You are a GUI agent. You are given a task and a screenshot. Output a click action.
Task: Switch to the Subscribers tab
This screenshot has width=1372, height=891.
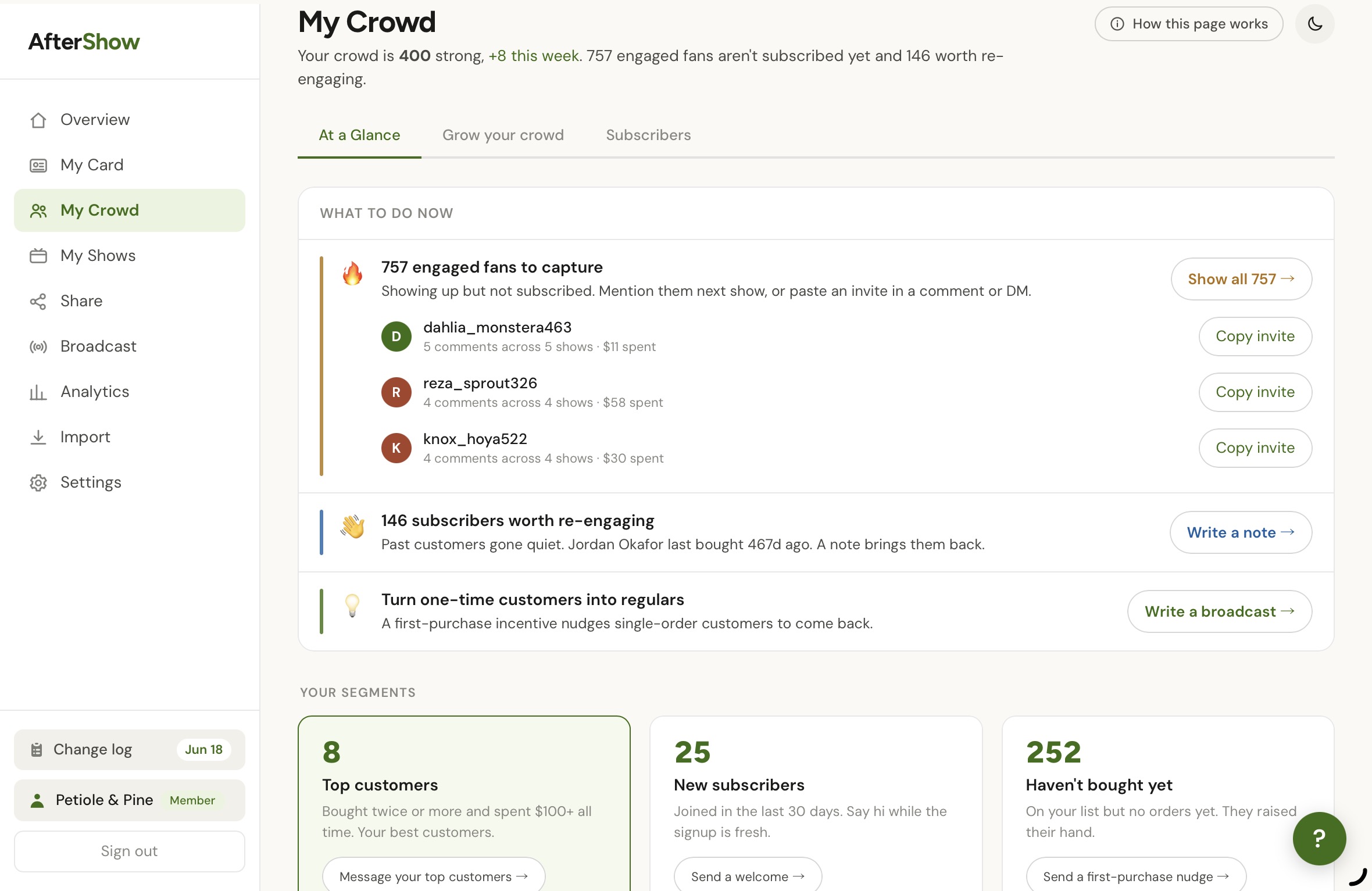tap(648, 135)
